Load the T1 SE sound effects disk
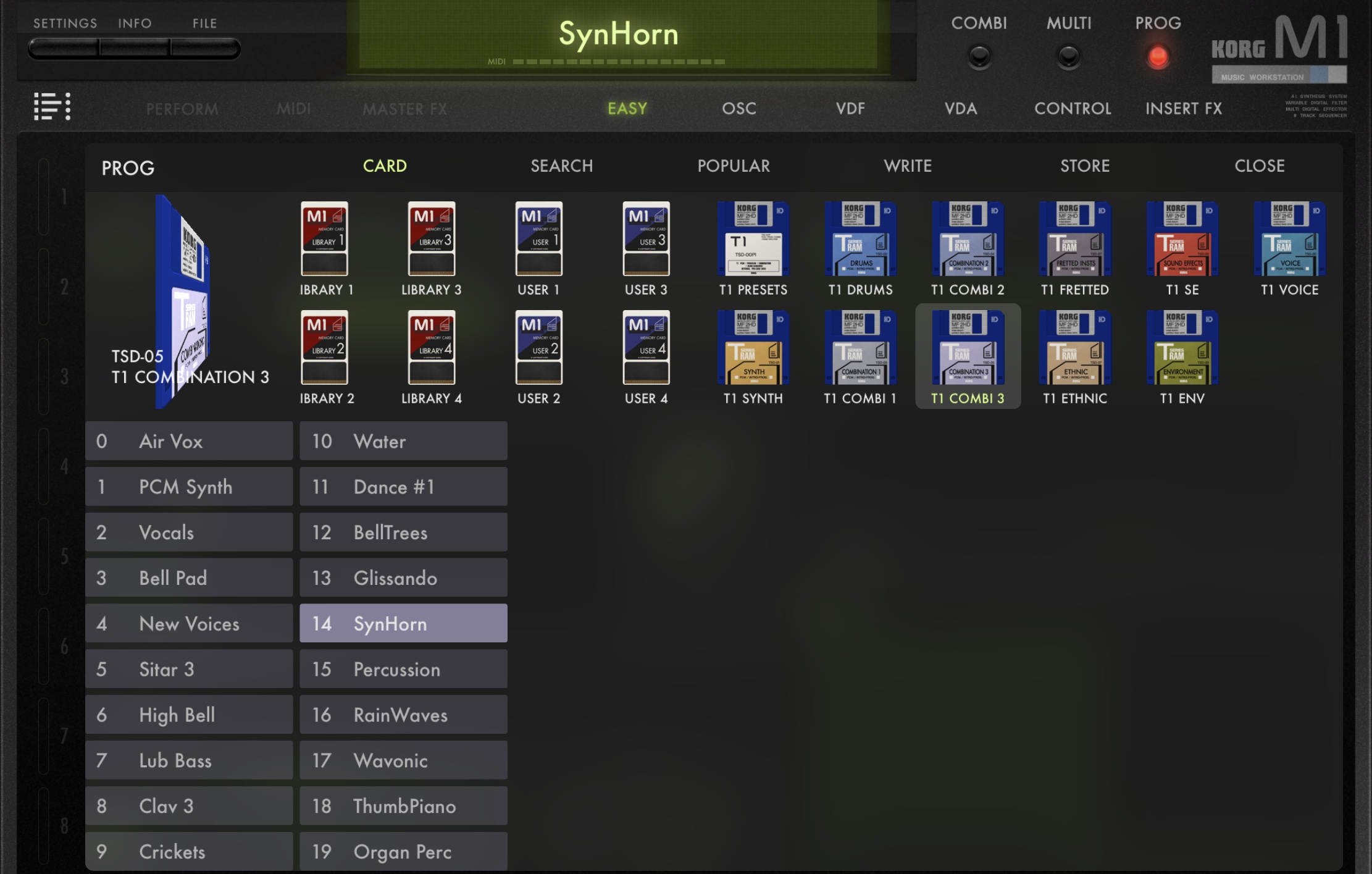 (x=1182, y=240)
